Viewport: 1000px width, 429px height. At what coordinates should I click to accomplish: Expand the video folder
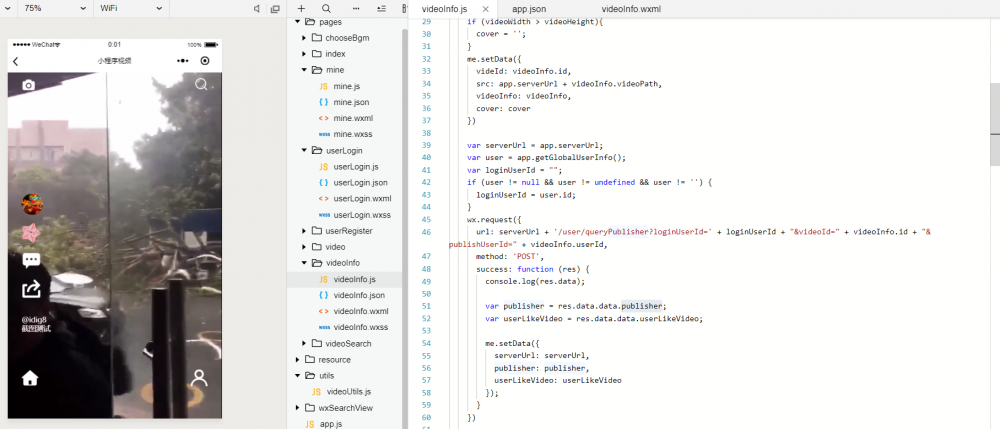point(304,247)
